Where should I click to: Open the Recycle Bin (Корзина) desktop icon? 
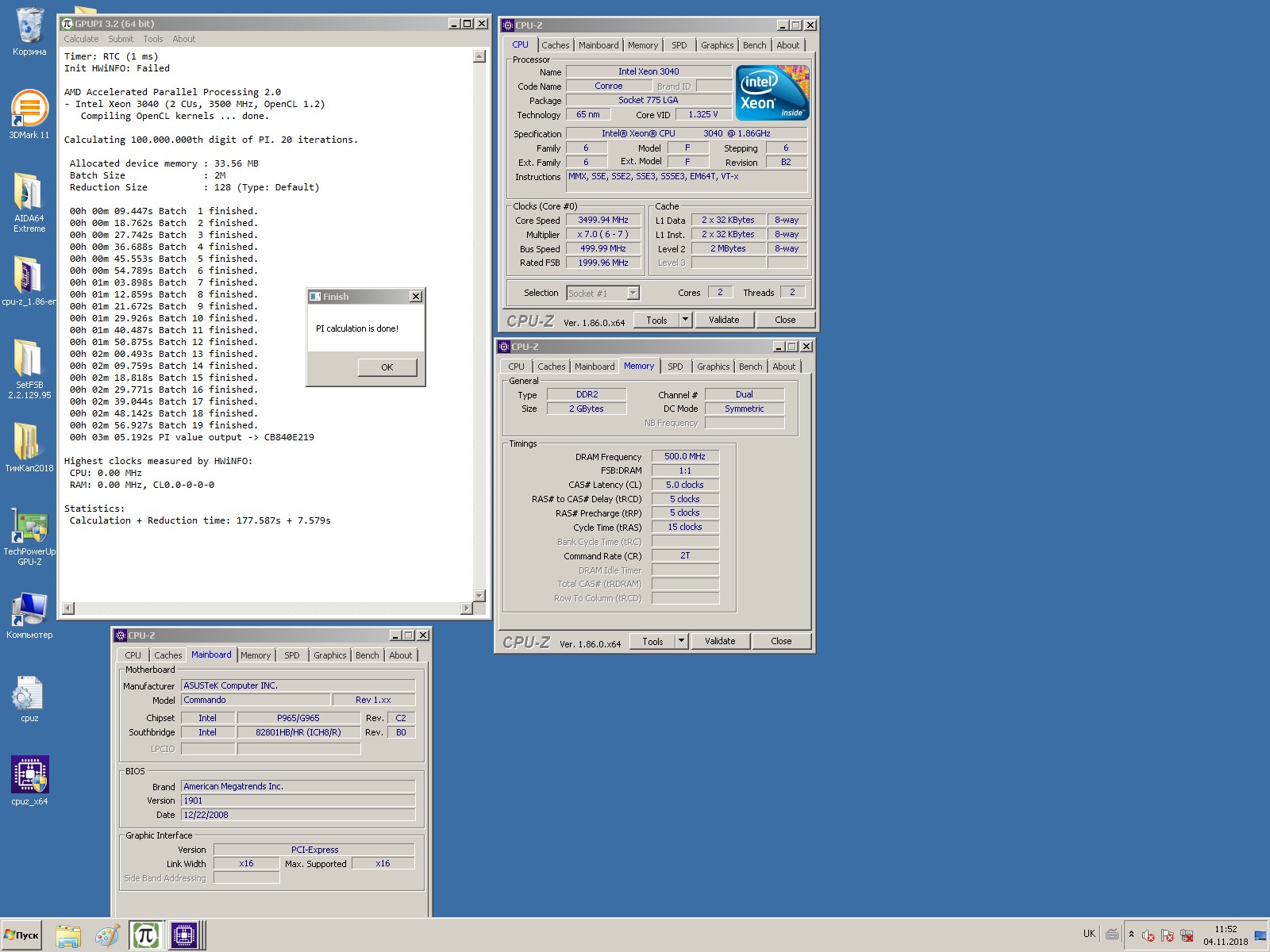29,32
